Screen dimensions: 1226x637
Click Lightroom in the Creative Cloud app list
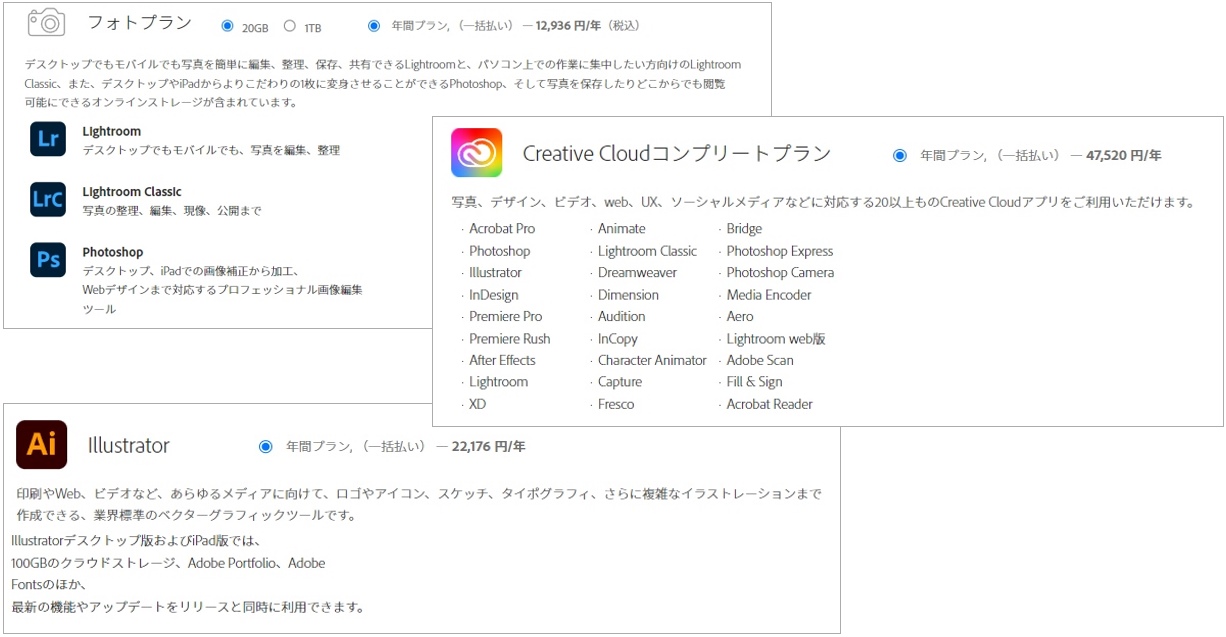tap(499, 382)
